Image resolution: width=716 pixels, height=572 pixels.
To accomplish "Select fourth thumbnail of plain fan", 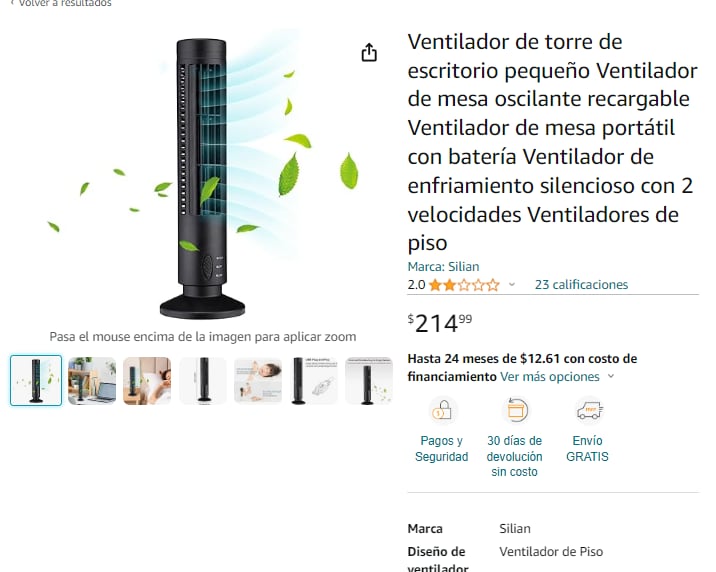I will click(x=203, y=381).
